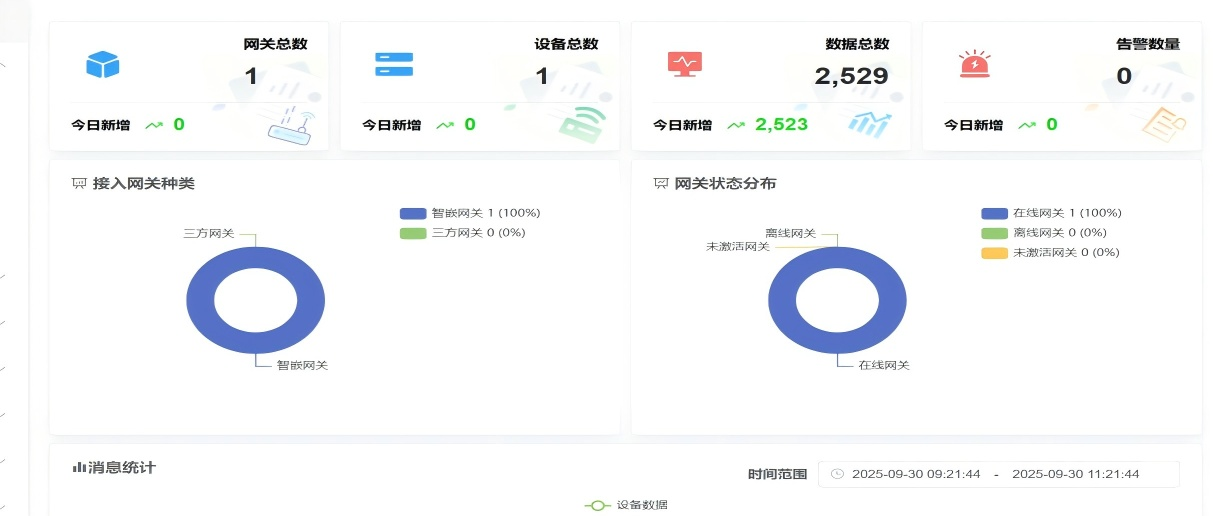
Task: Open the end time 2025-09-30 11:21:44 picker
Action: click(x=1075, y=474)
